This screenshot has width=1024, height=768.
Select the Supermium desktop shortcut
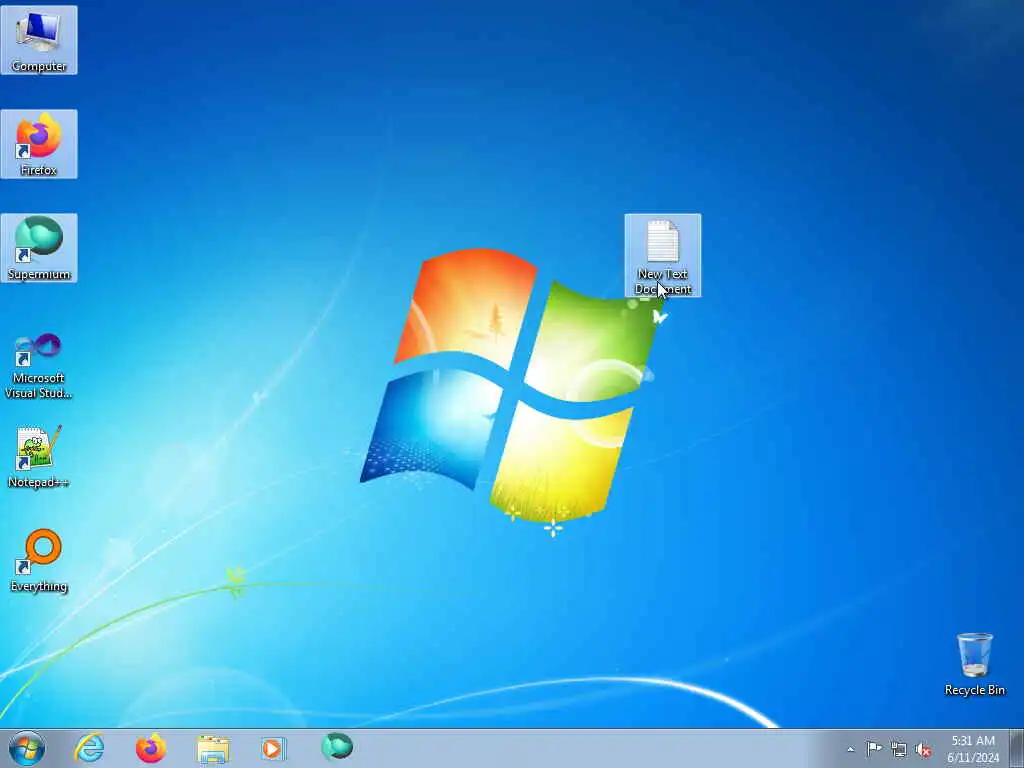(x=39, y=248)
